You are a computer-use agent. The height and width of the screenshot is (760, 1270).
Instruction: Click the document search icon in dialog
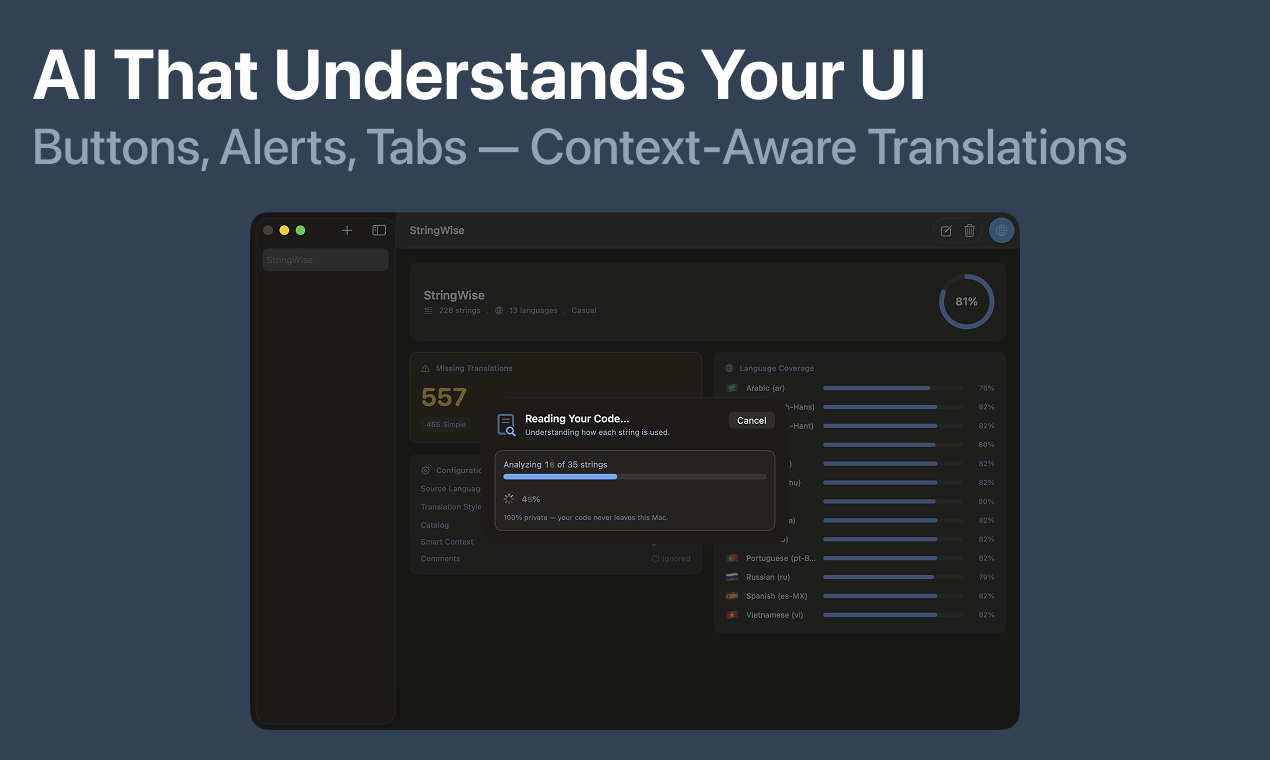pos(507,425)
